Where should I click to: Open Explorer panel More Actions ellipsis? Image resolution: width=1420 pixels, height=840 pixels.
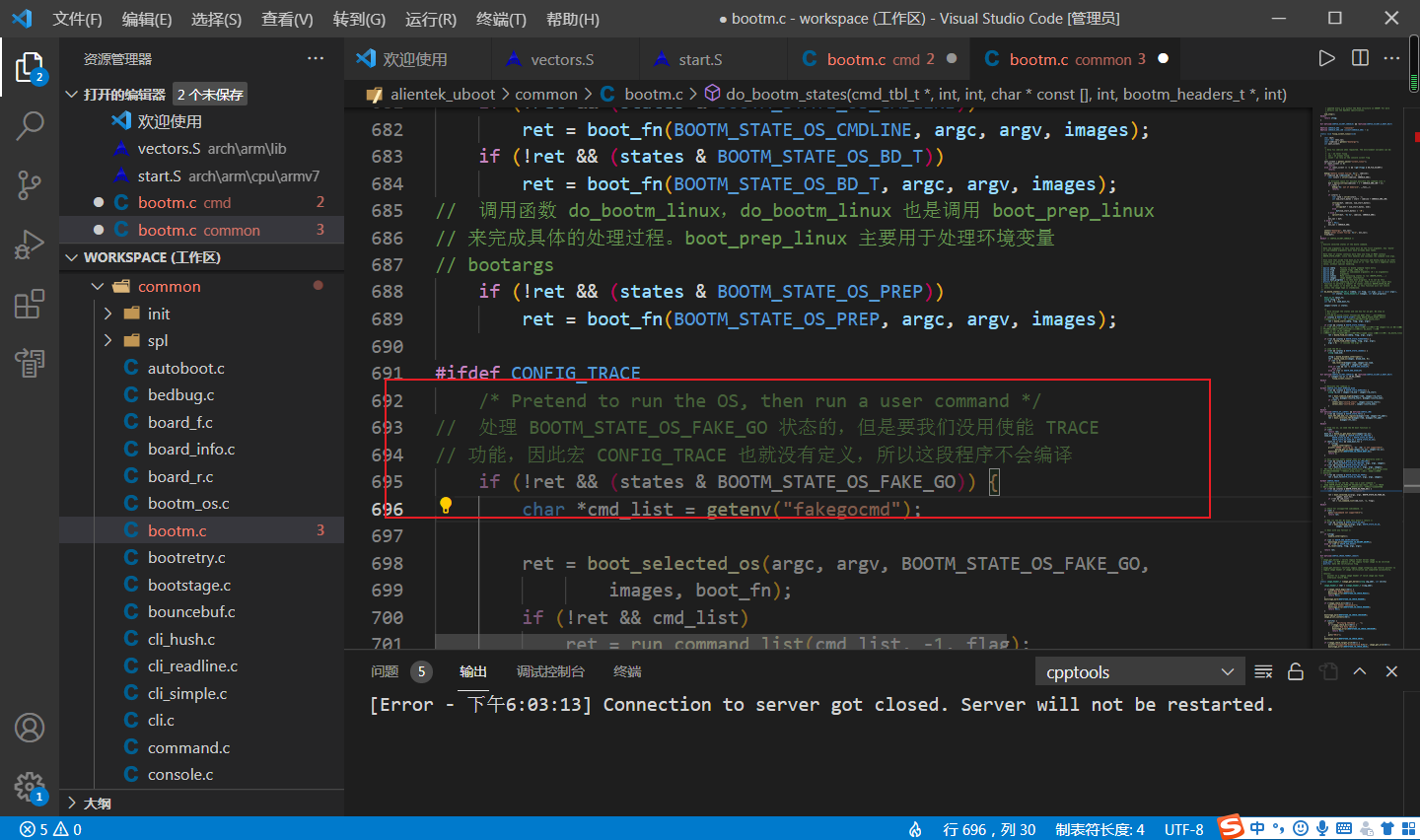pyautogui.click(x=316, y=58)
